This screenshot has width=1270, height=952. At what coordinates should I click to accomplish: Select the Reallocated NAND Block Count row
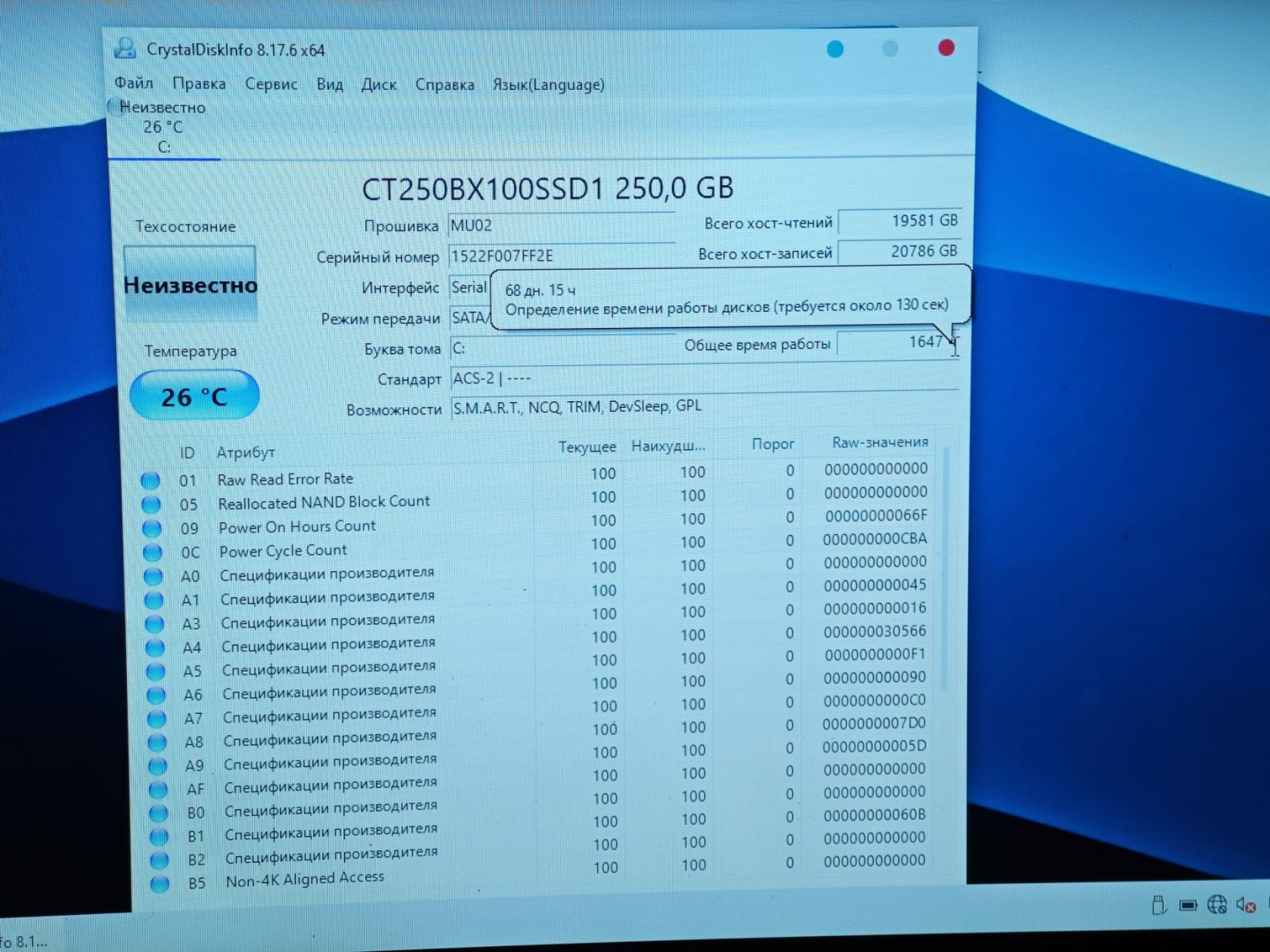pyautogui.click(x=534, y=499)
